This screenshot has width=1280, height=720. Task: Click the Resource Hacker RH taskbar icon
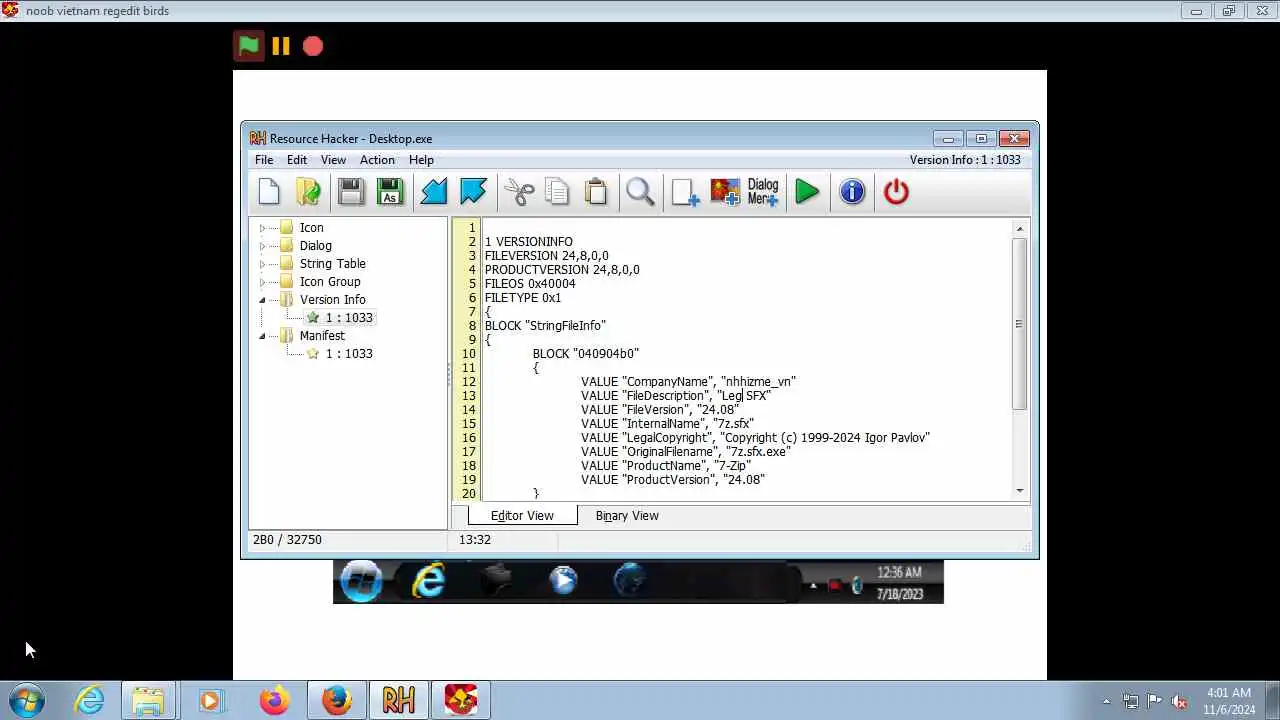tap(398, 700)
